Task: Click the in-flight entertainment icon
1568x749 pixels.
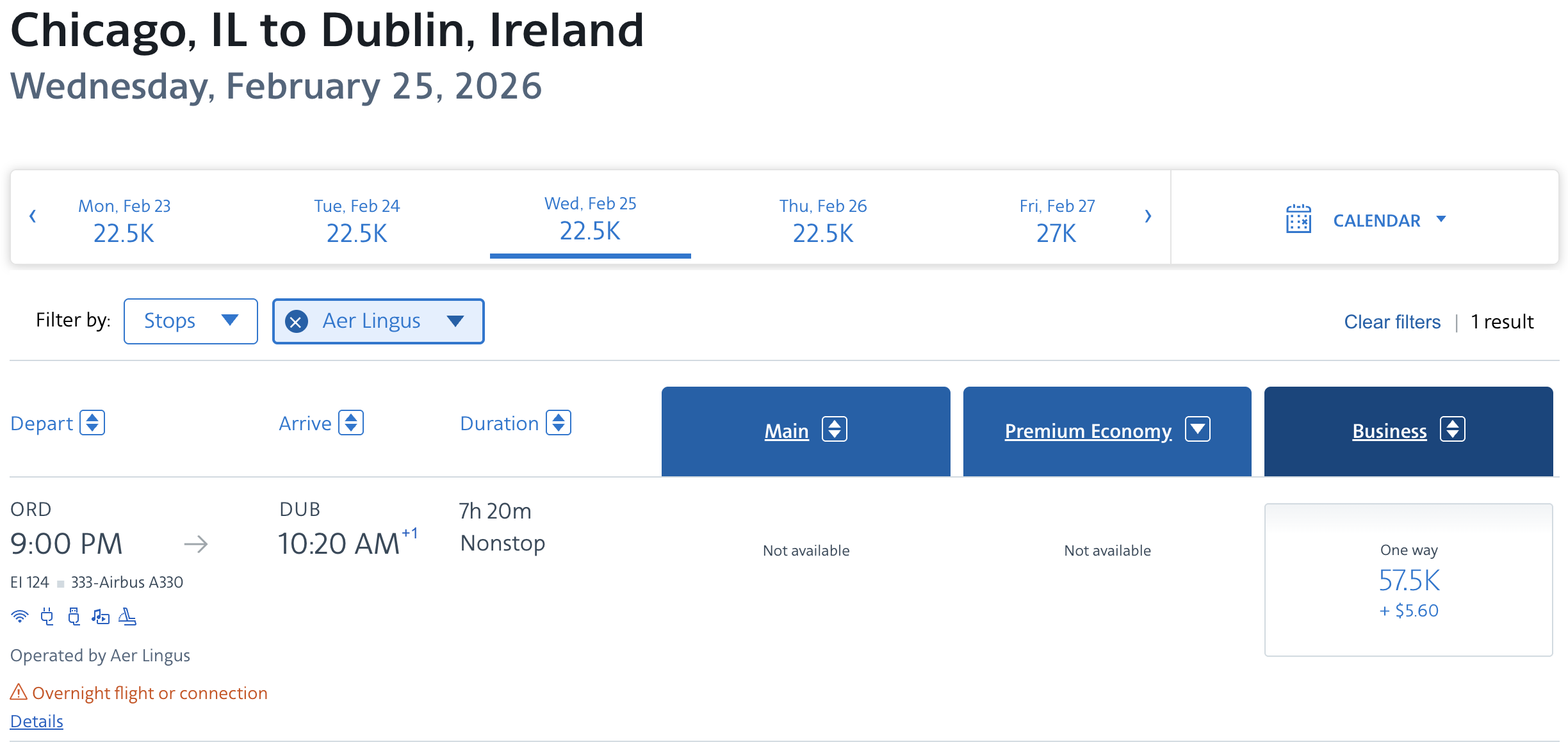Action: pos(101,616)
